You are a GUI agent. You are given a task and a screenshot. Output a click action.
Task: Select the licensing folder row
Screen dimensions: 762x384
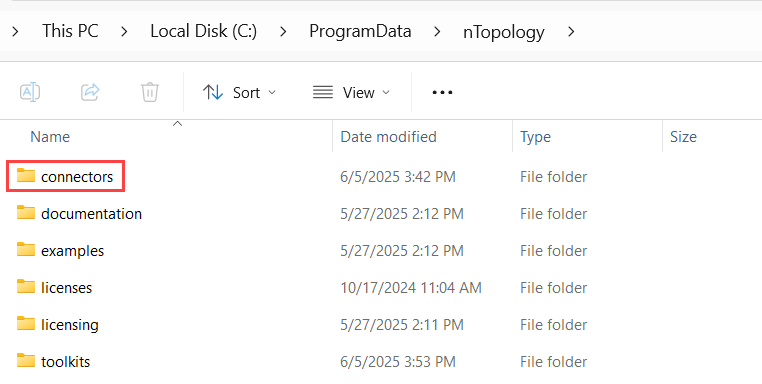pyautogui.click(x=381, y=324)
